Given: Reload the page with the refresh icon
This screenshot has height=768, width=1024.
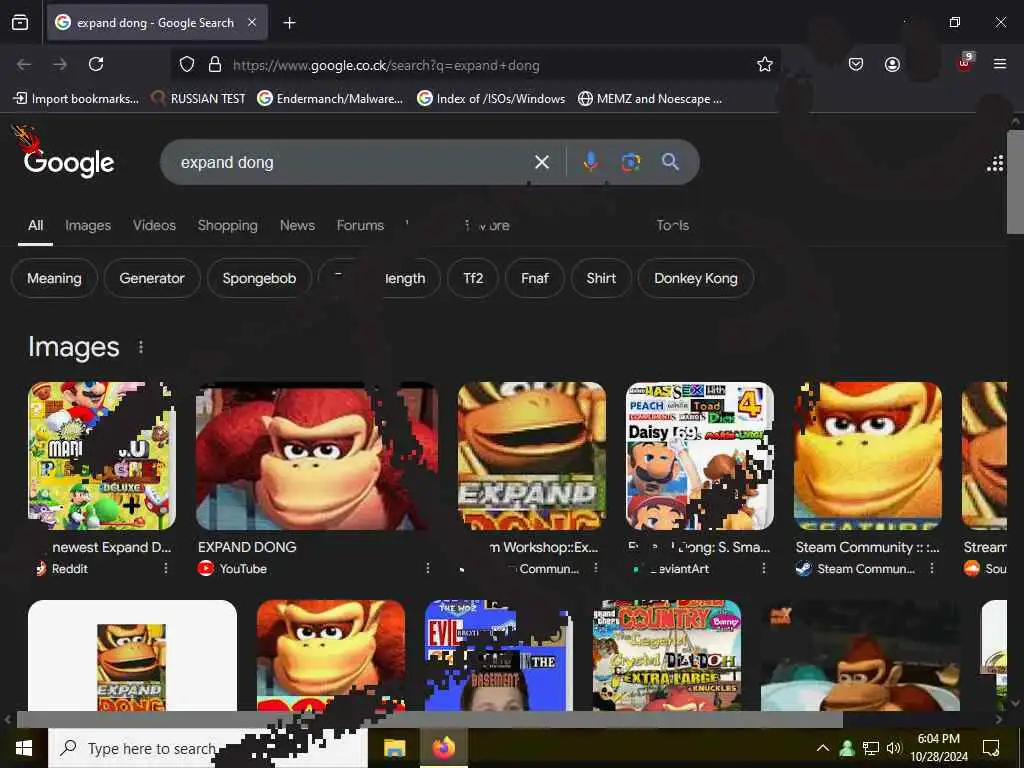Looking at the screenshot, I should pos(96,64).
